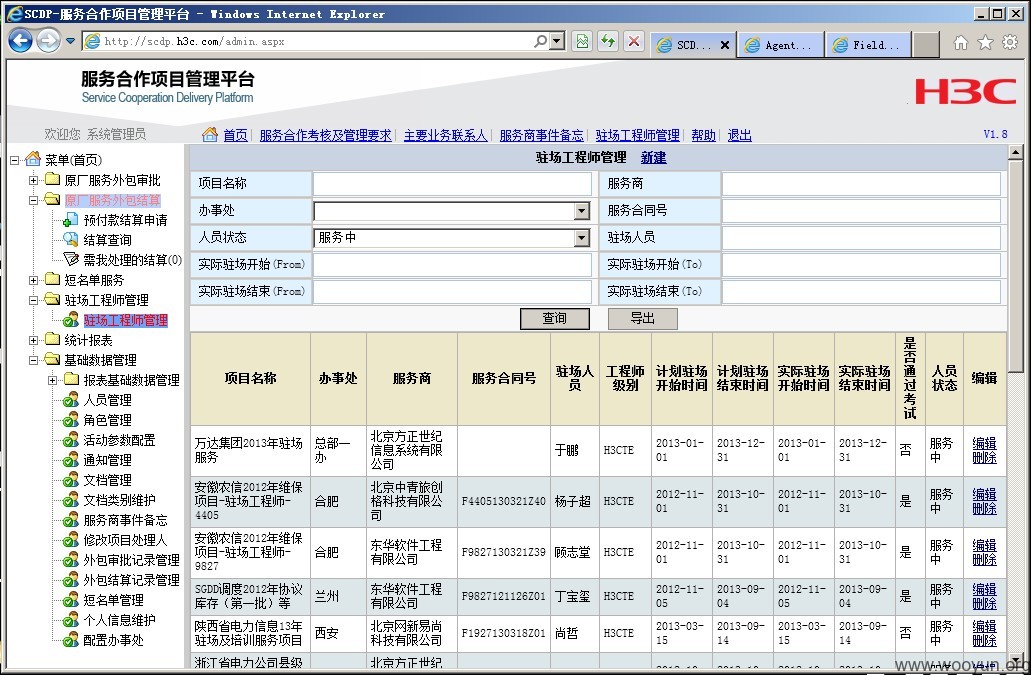Click the H3C logo
Image resolution: width=1031 pixels, height=675 pixels.
(x=965, y=92)
